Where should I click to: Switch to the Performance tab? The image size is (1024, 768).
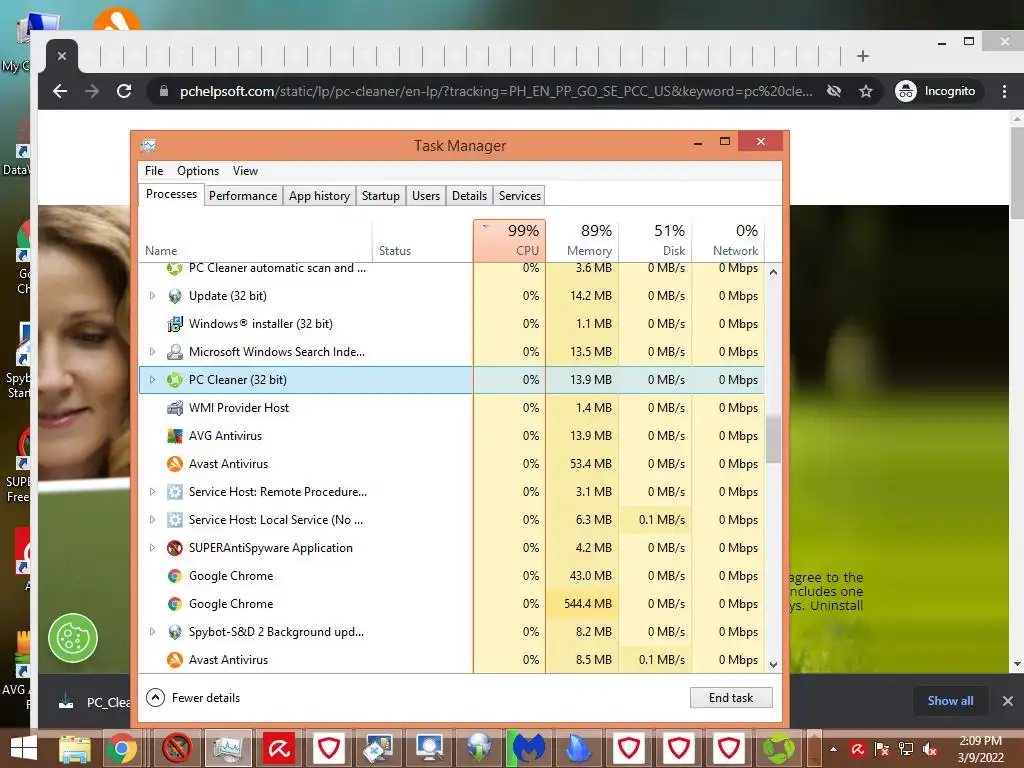point(243,196)
